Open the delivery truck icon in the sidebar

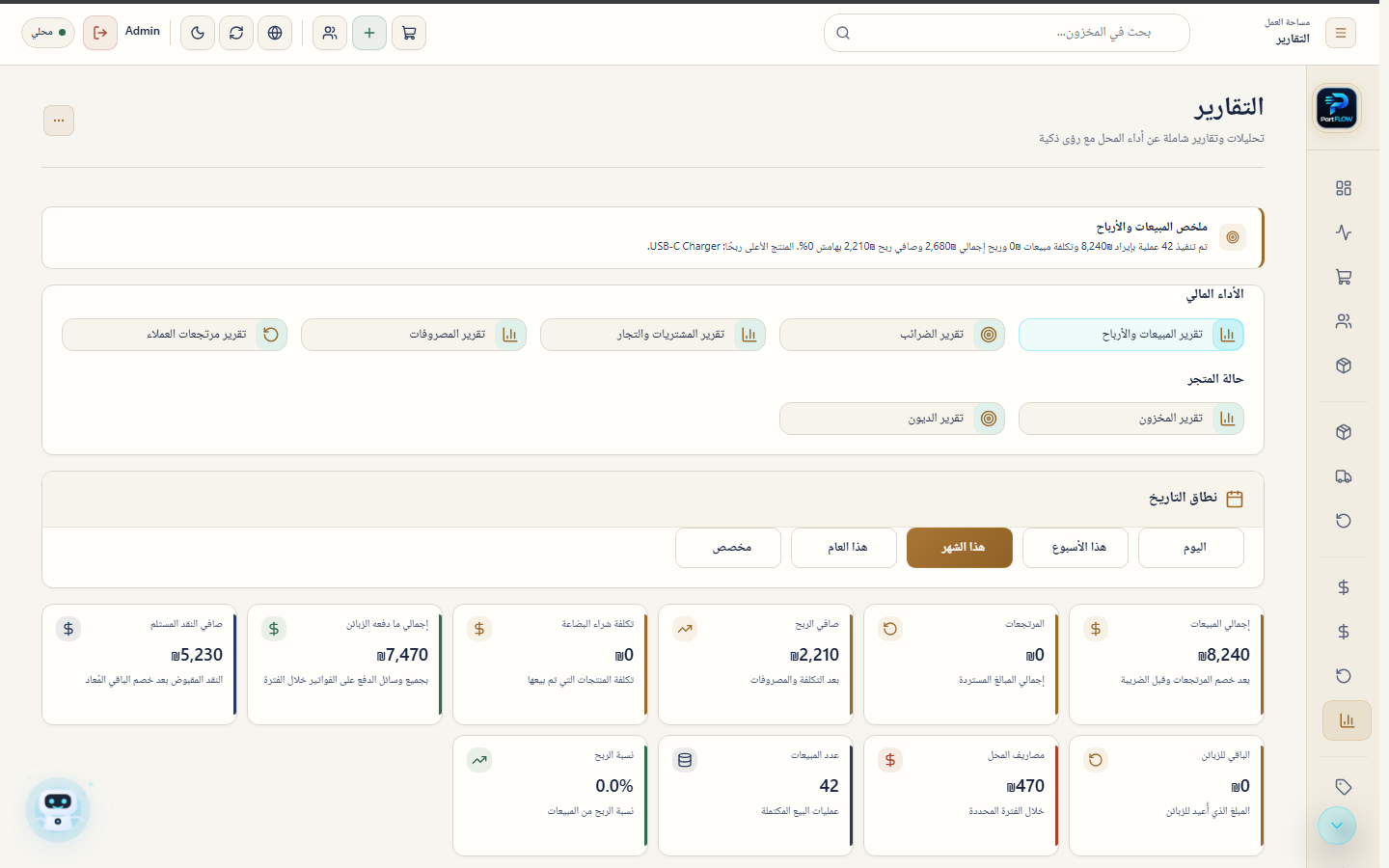point(1344,476)
